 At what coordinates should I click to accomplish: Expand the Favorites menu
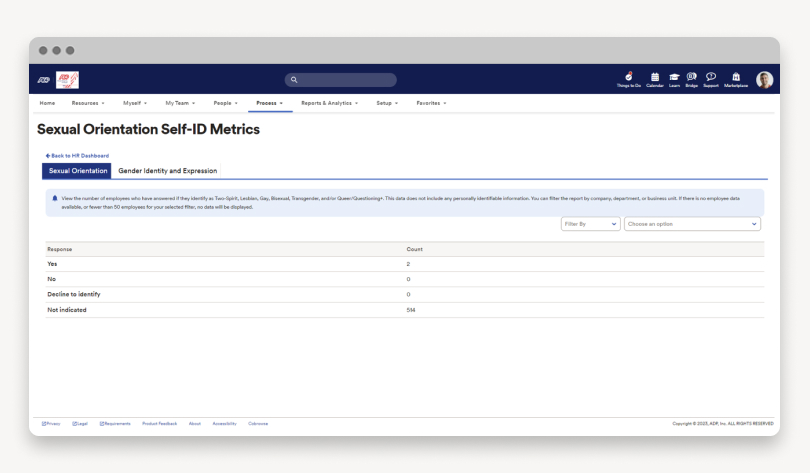tap(431, 103)
